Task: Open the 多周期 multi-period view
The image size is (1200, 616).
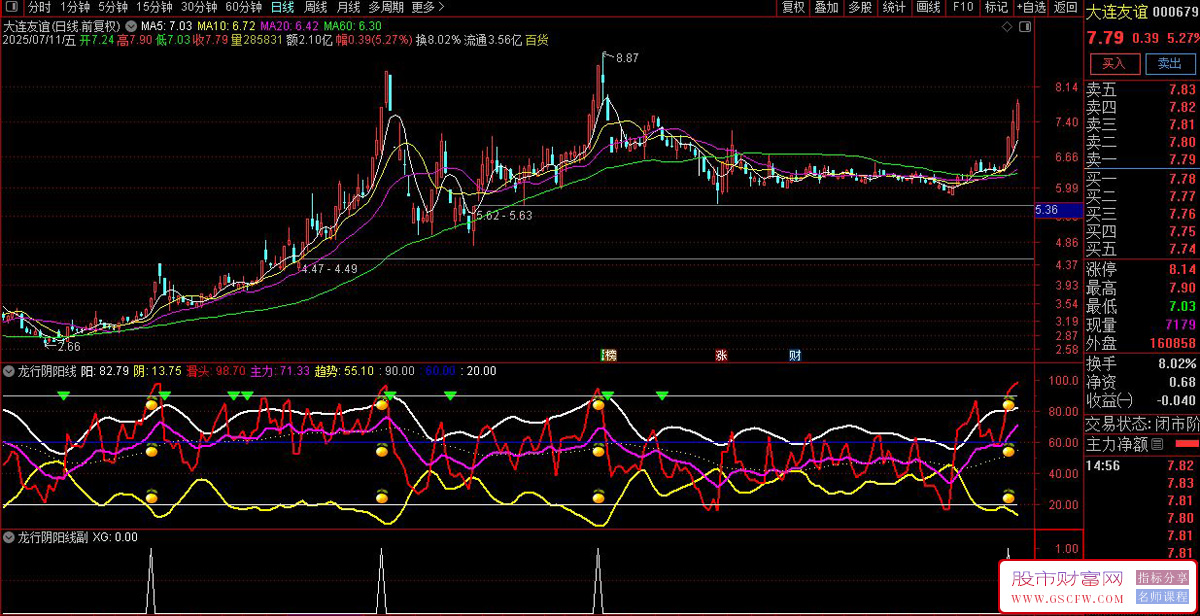Action: 386,7
